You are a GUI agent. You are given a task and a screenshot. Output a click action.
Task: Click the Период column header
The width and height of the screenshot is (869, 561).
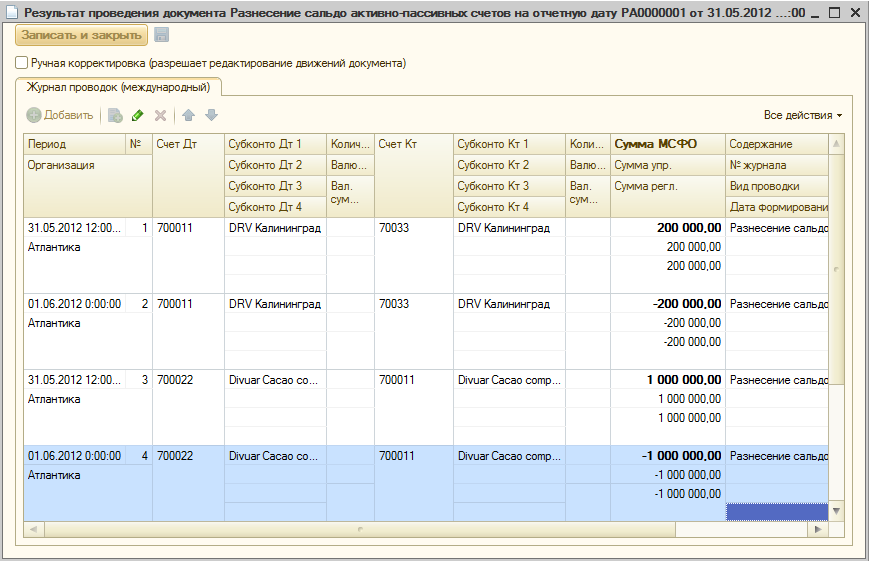pyautogui.click(x=47, y=144)
